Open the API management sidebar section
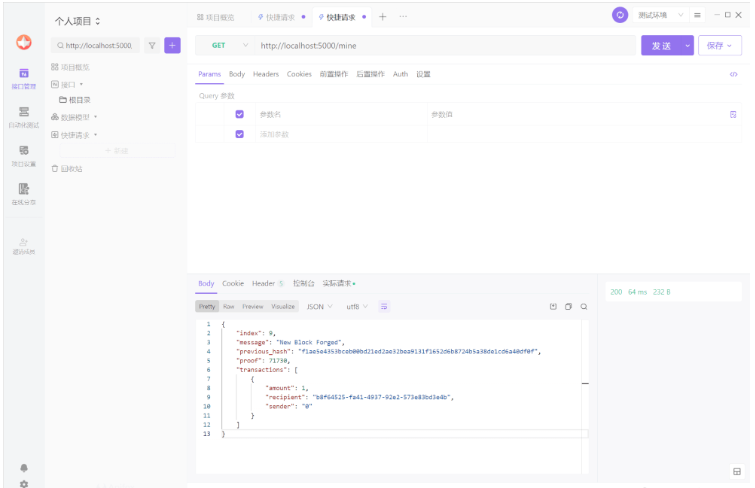This screenshot has width=755, height=488. pyautogui.click(x=24, y=79)
